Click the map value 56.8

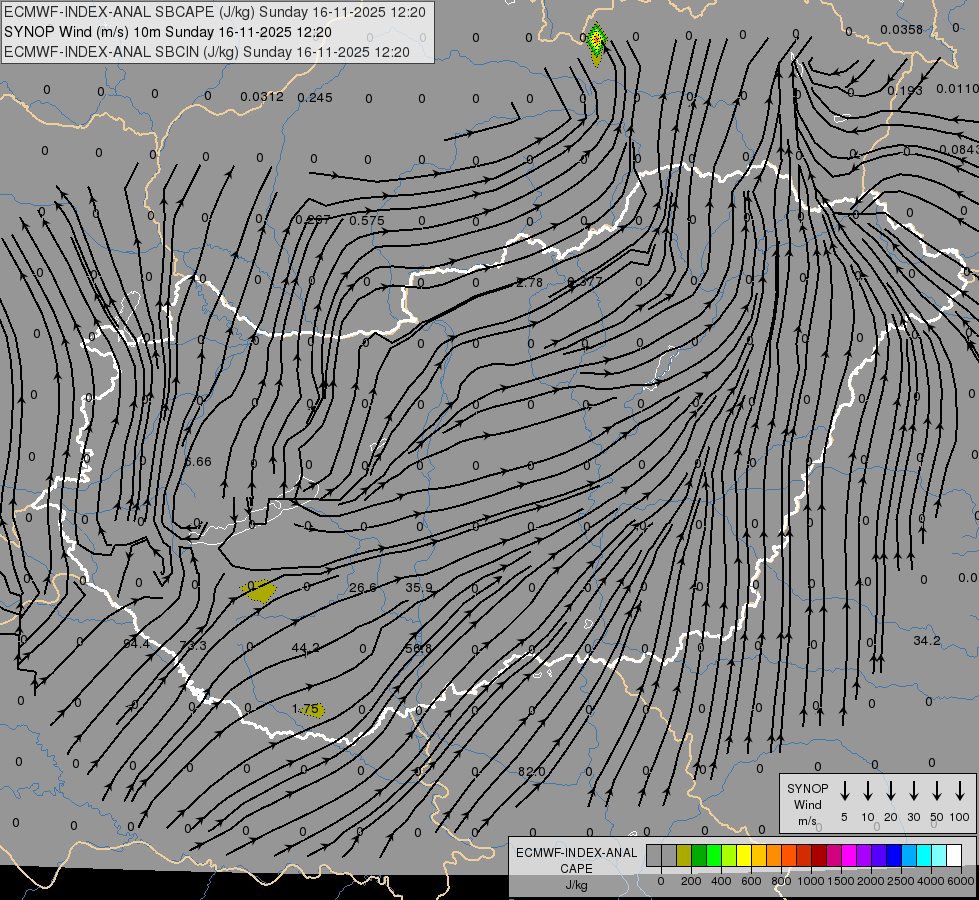point(418,648)
